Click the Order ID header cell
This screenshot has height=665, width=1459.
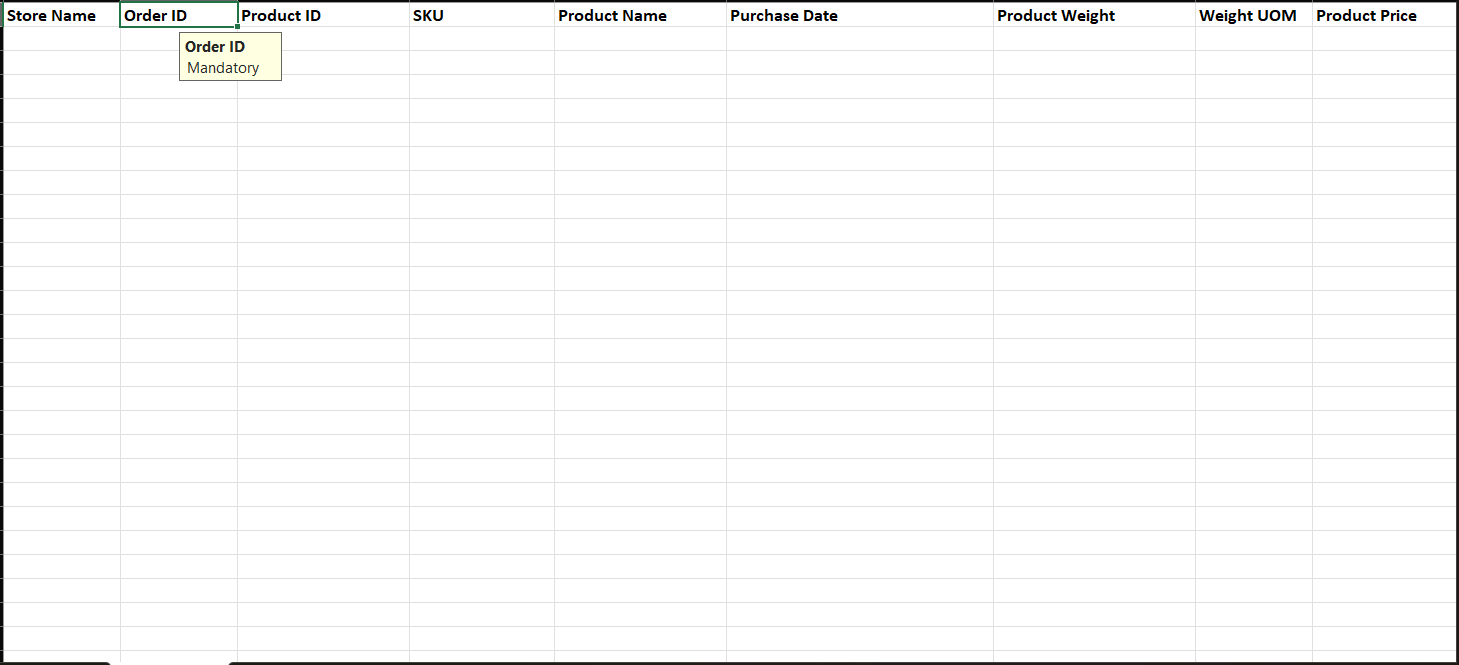tap(178, 15)
